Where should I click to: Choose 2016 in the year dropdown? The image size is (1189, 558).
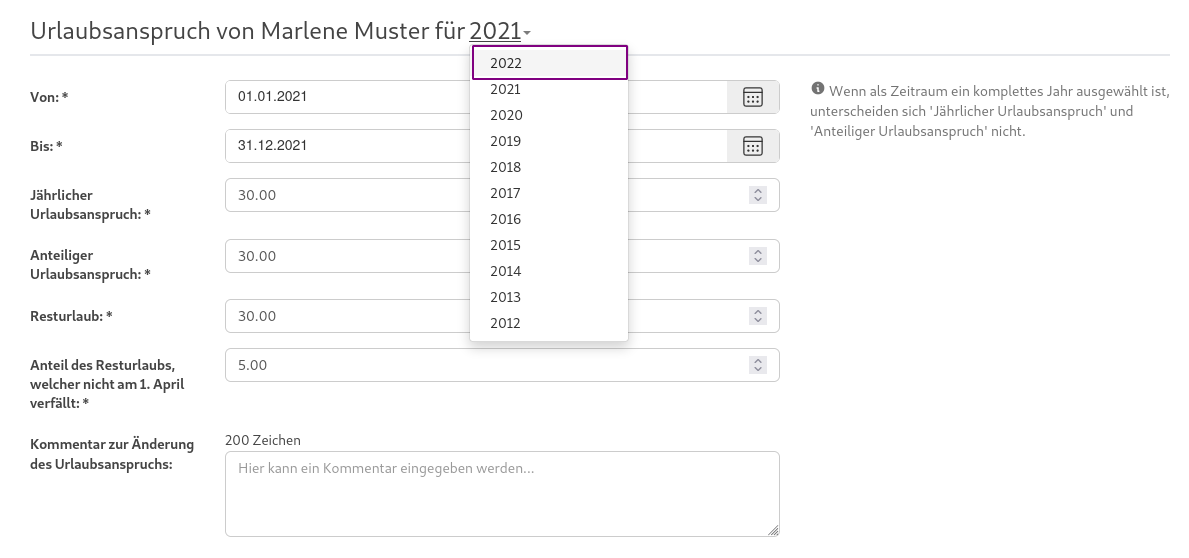pyautogui.click(x=549, y=219)
